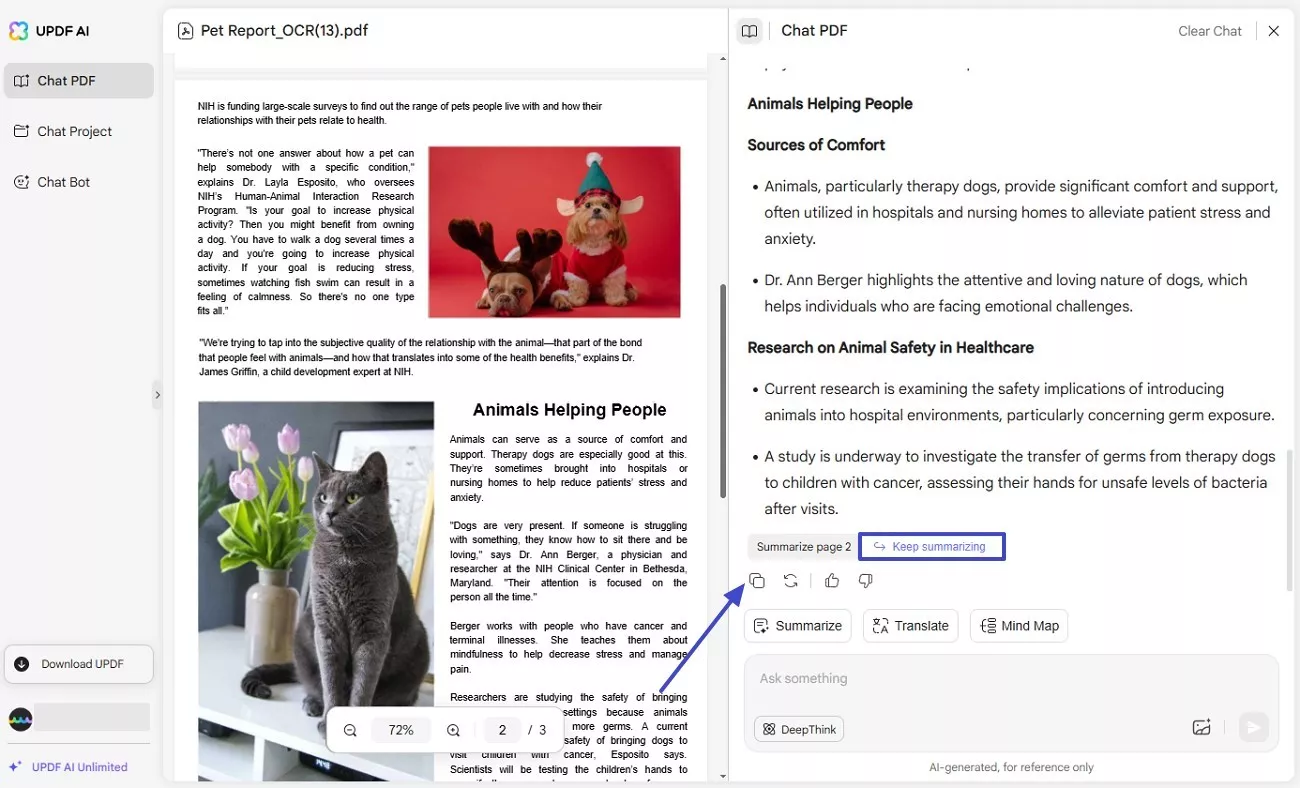Click the Chat PDF panel title
Screen dimensions: 1300x788
point(814,31)
